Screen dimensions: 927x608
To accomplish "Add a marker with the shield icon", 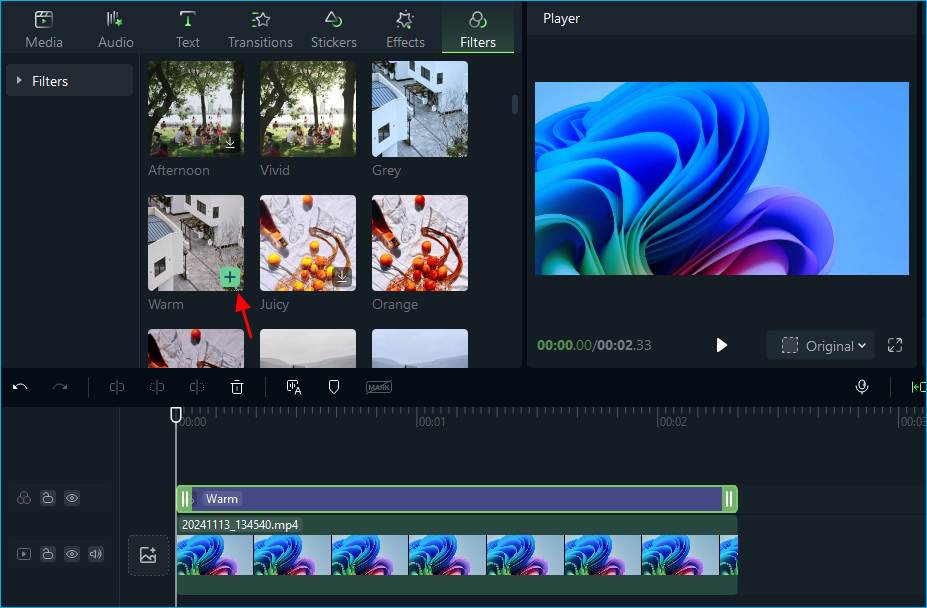I will pyautogui.click(x=333, y=387).
